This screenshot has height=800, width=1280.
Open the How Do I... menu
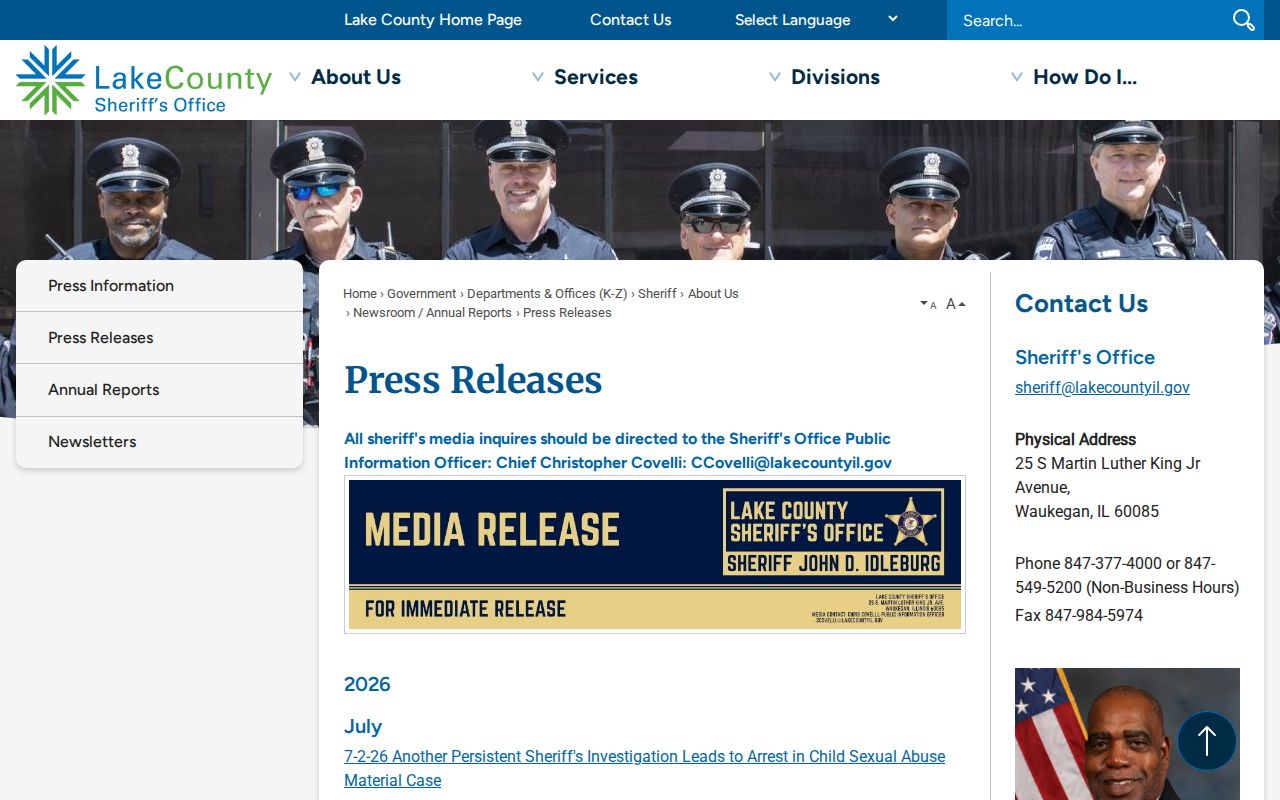click(x=1085, y=77)
